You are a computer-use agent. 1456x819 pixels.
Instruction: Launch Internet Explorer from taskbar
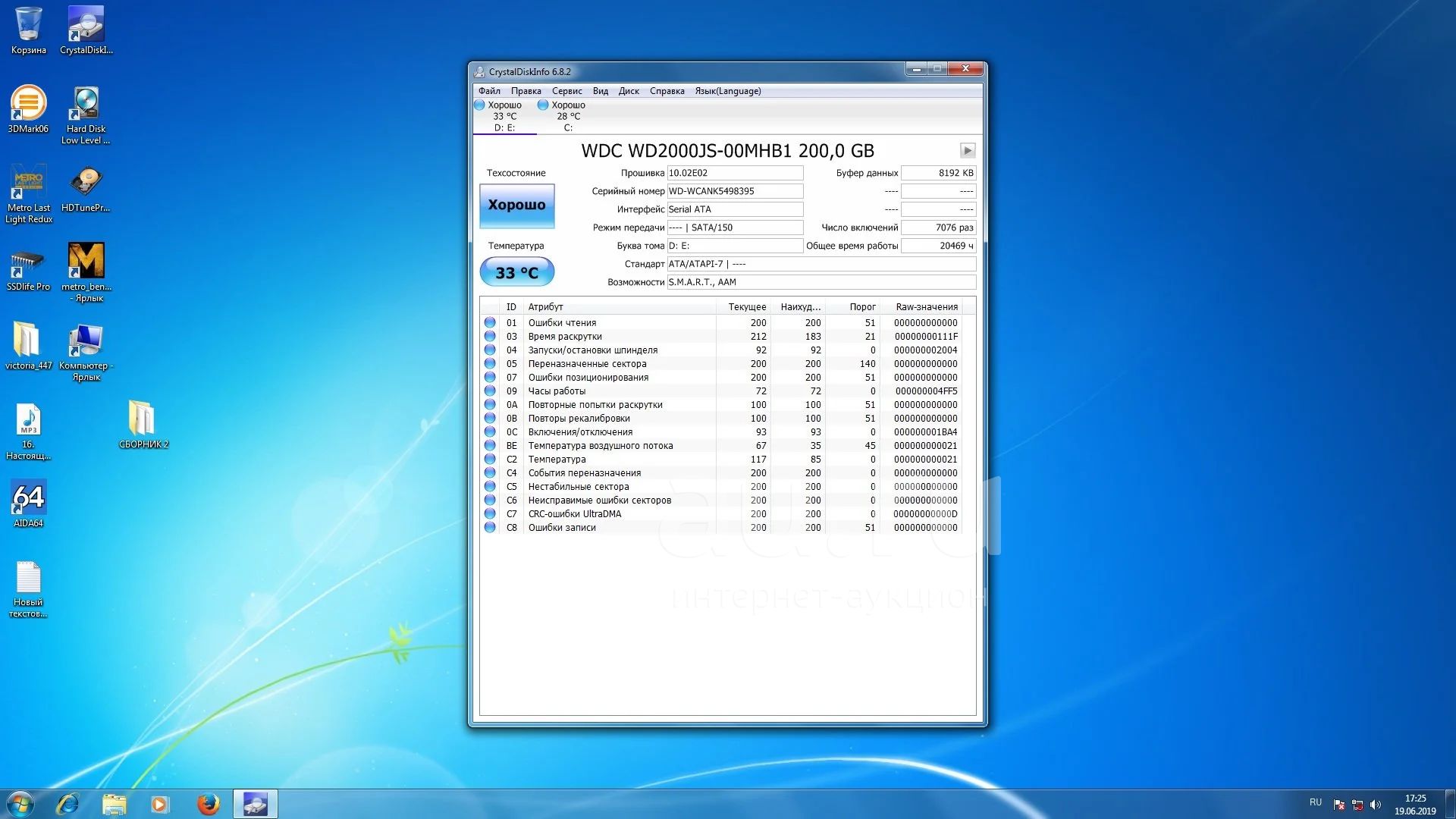[x=68, y=804]
